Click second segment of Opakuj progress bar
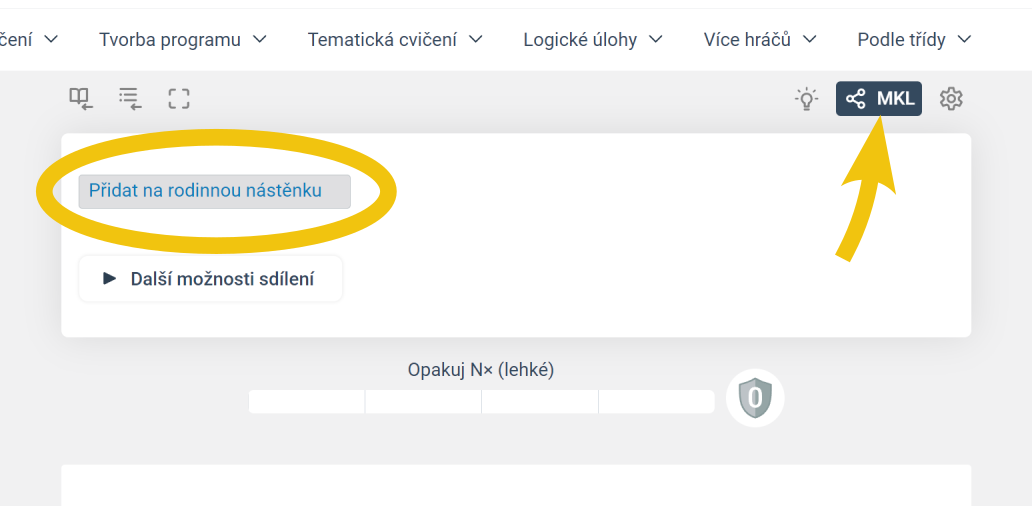The image size is (1032, 506). tap(423, 401)
